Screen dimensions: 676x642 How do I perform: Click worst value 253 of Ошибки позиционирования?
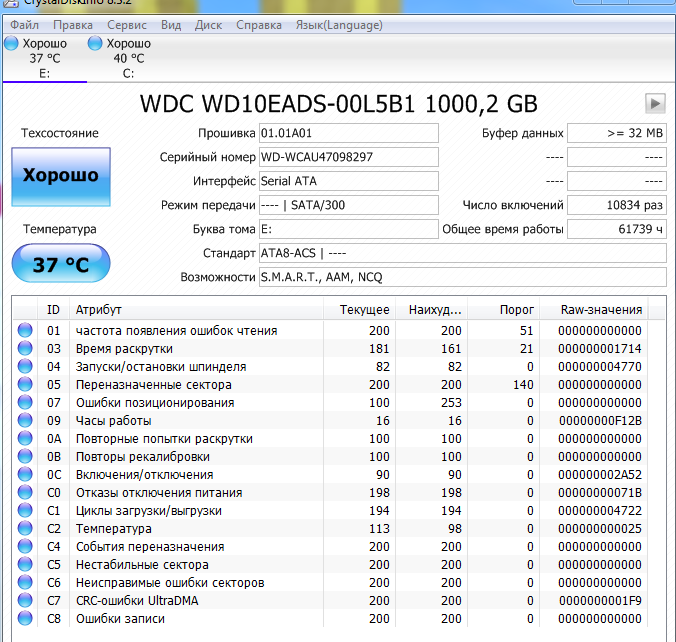pos(451,402)
